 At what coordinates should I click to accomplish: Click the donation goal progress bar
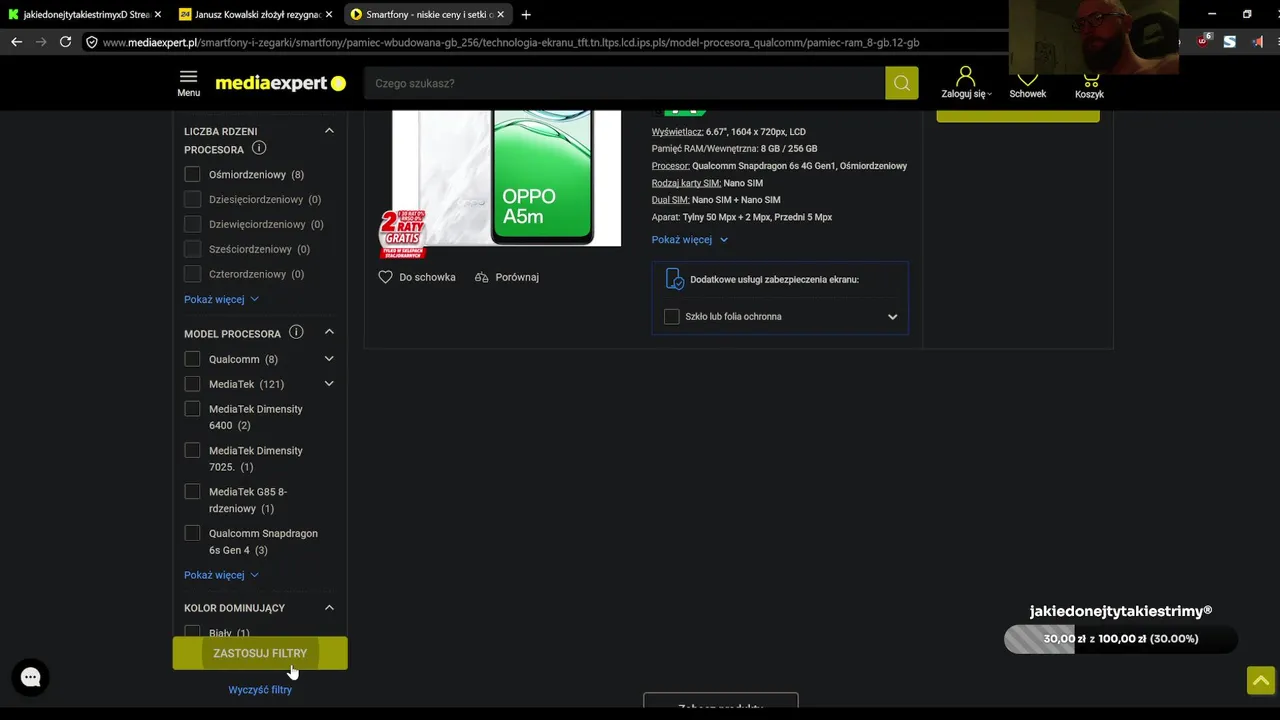1121,639
